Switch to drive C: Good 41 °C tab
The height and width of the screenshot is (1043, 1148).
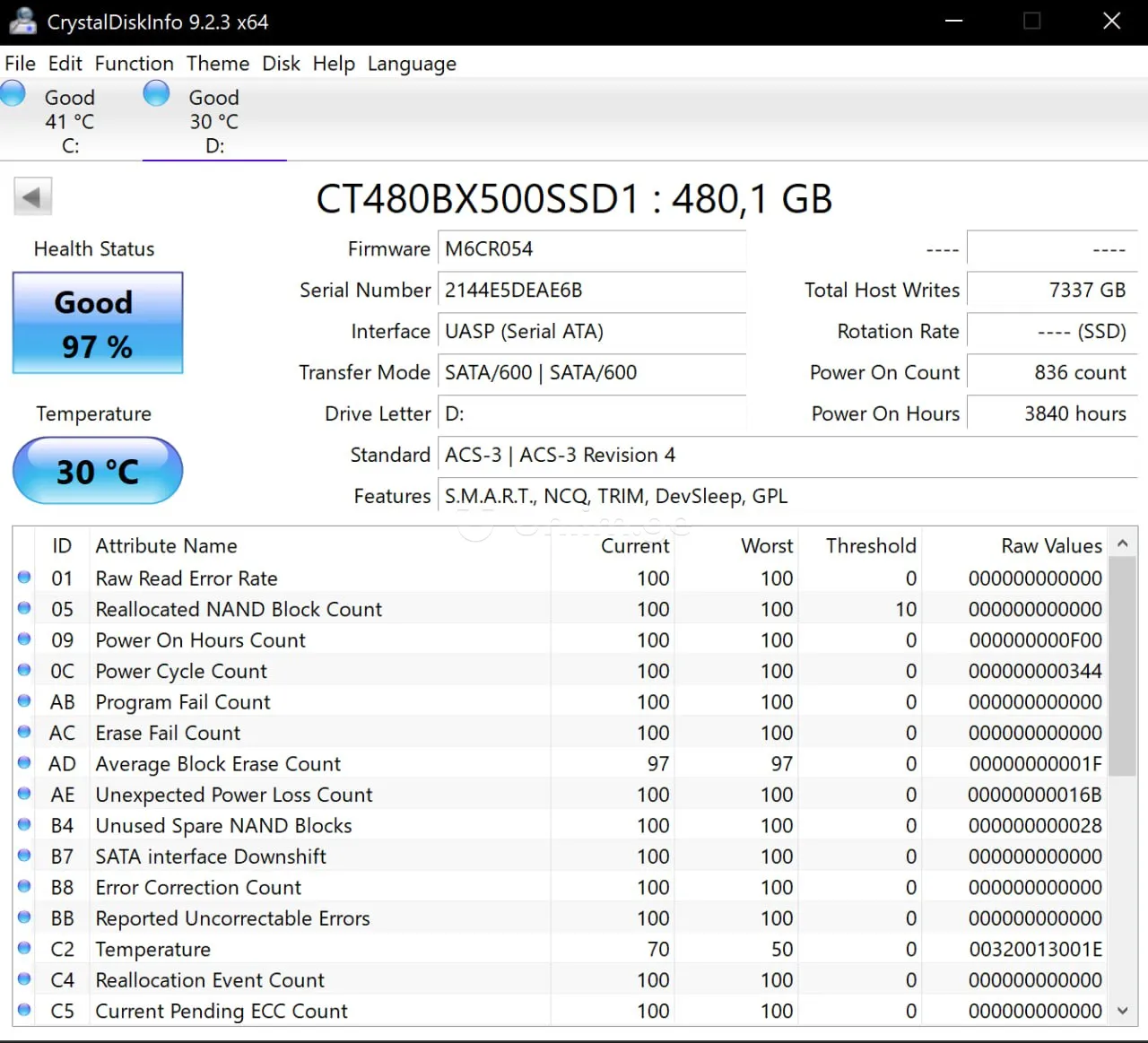71,120
